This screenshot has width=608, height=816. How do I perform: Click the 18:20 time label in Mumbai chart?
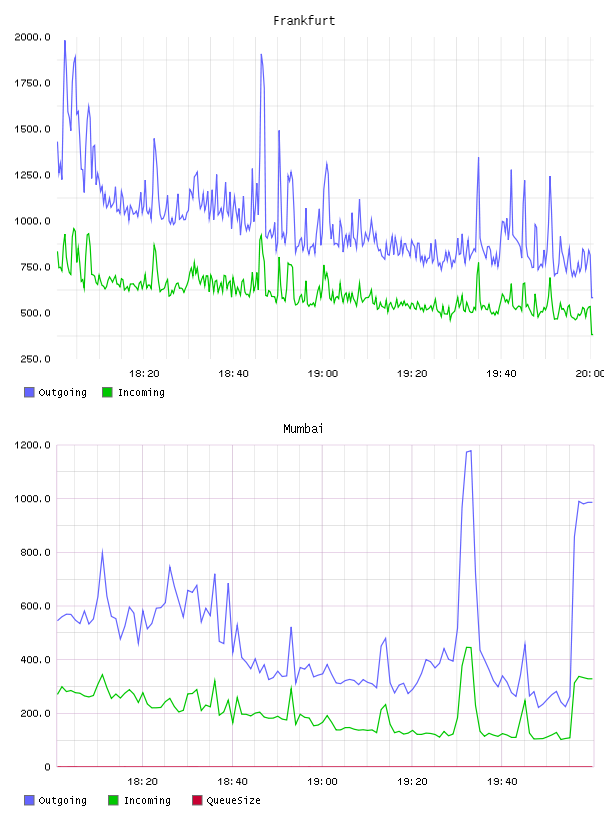(x=142, y=782)
